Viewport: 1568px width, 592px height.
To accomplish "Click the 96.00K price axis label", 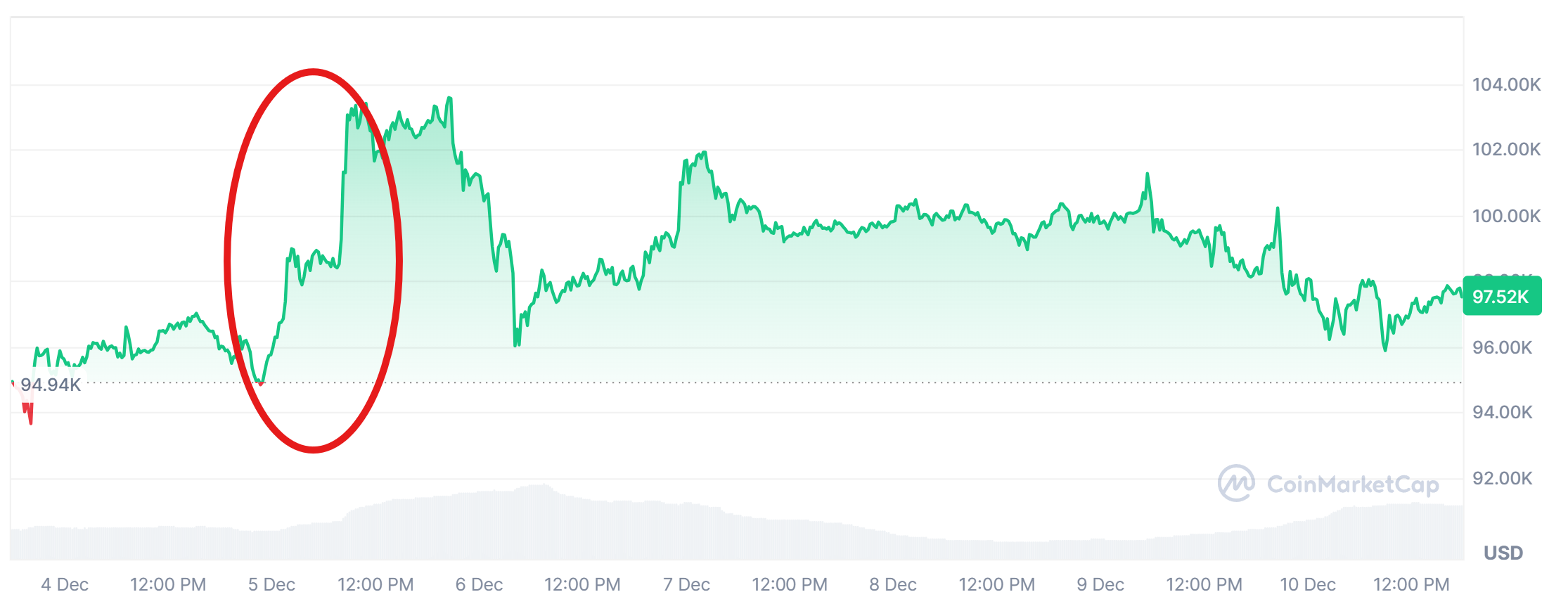I will click(1502, 347).
